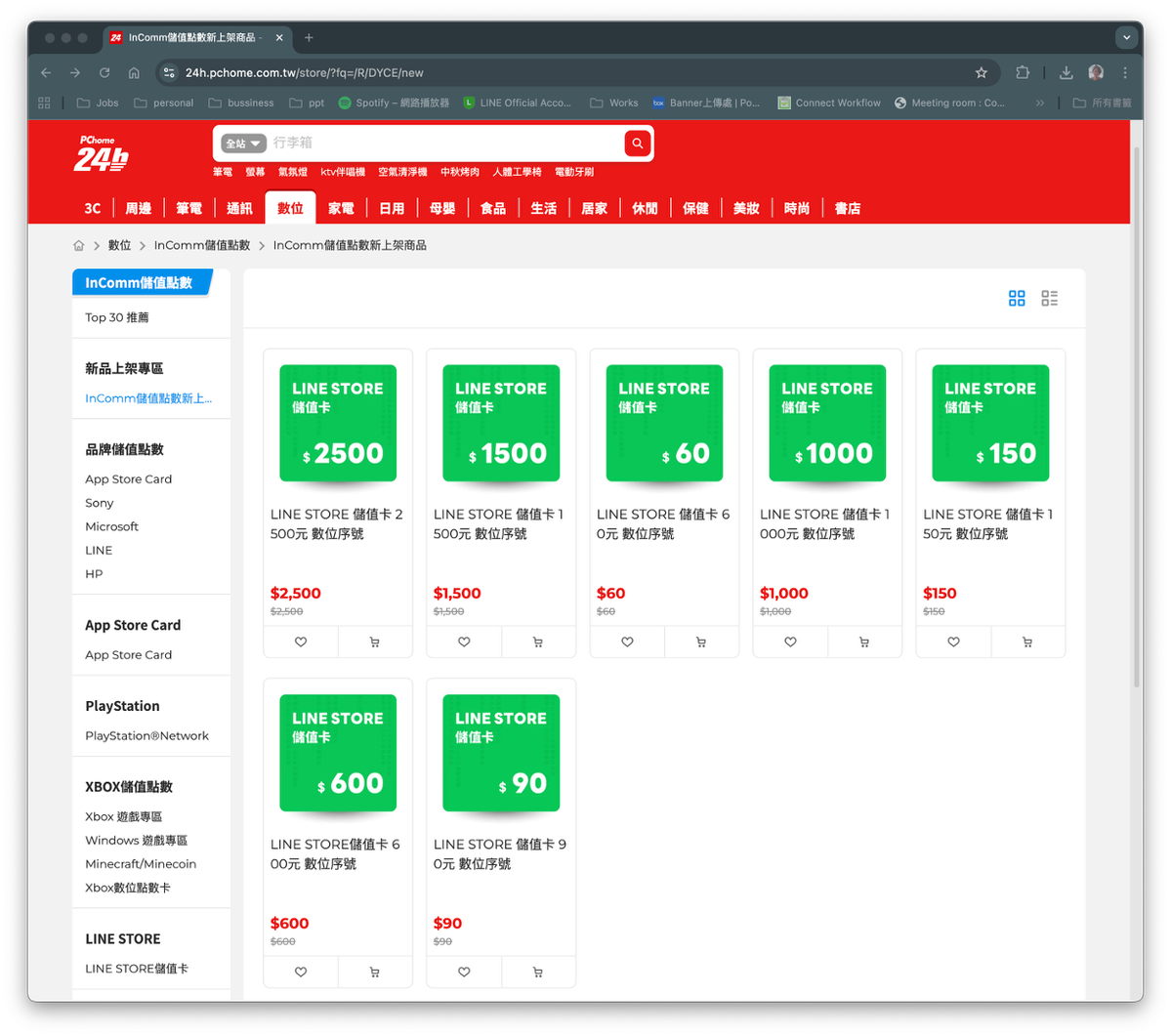The width and height of the screenshot is (1171, 1036).
Task: Reload the page in Chrome
Action: point(105,72)
